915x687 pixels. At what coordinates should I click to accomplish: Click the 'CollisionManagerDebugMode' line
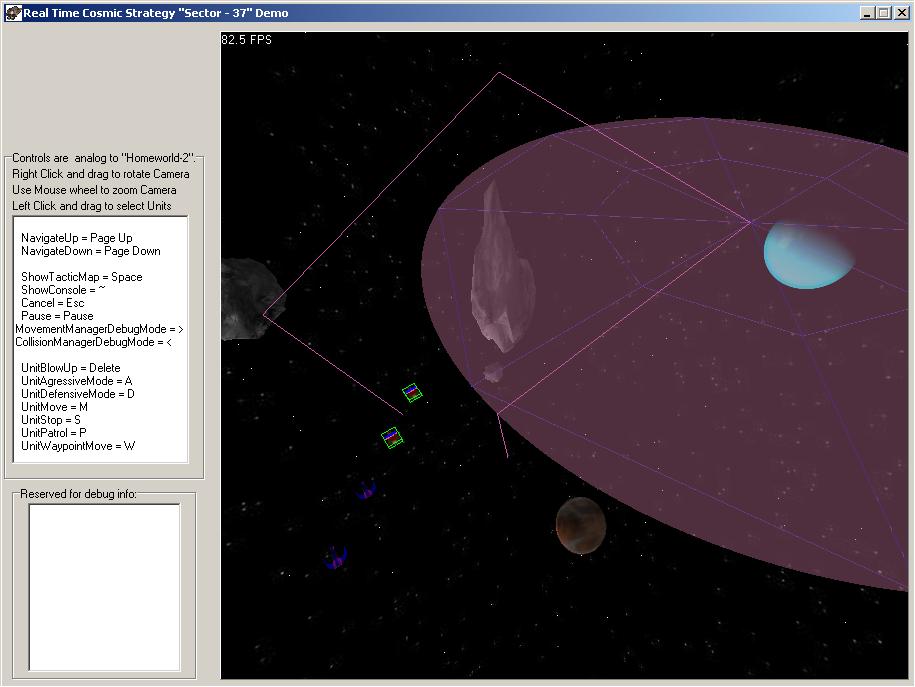click(93, 342)
